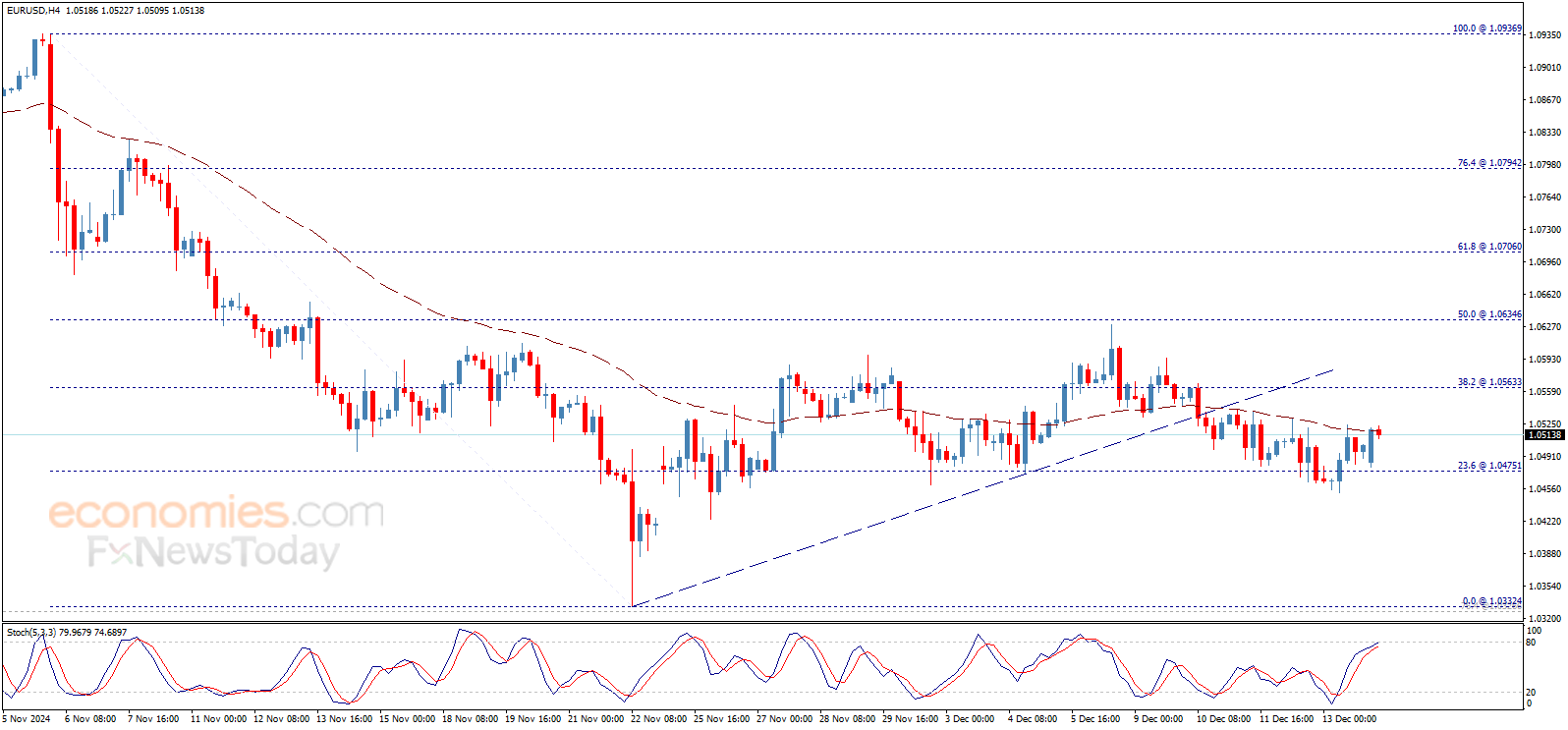The width and height of the screenshot is (1568, 730).
Task: Select the 38.2 @ 1.05633 Fibonacci label
Action: (x=1489, y=382)
